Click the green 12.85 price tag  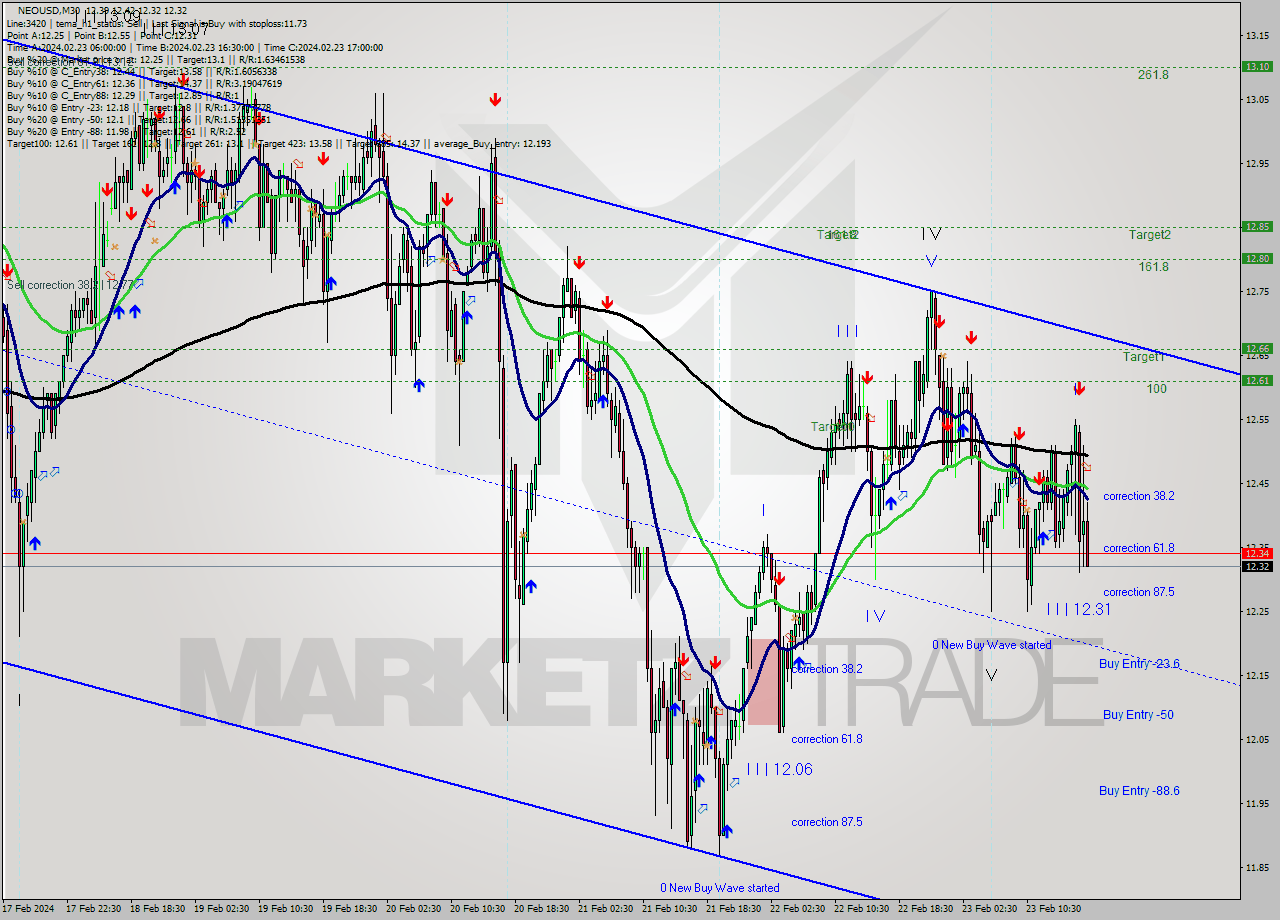click(x=1256, y=226)
